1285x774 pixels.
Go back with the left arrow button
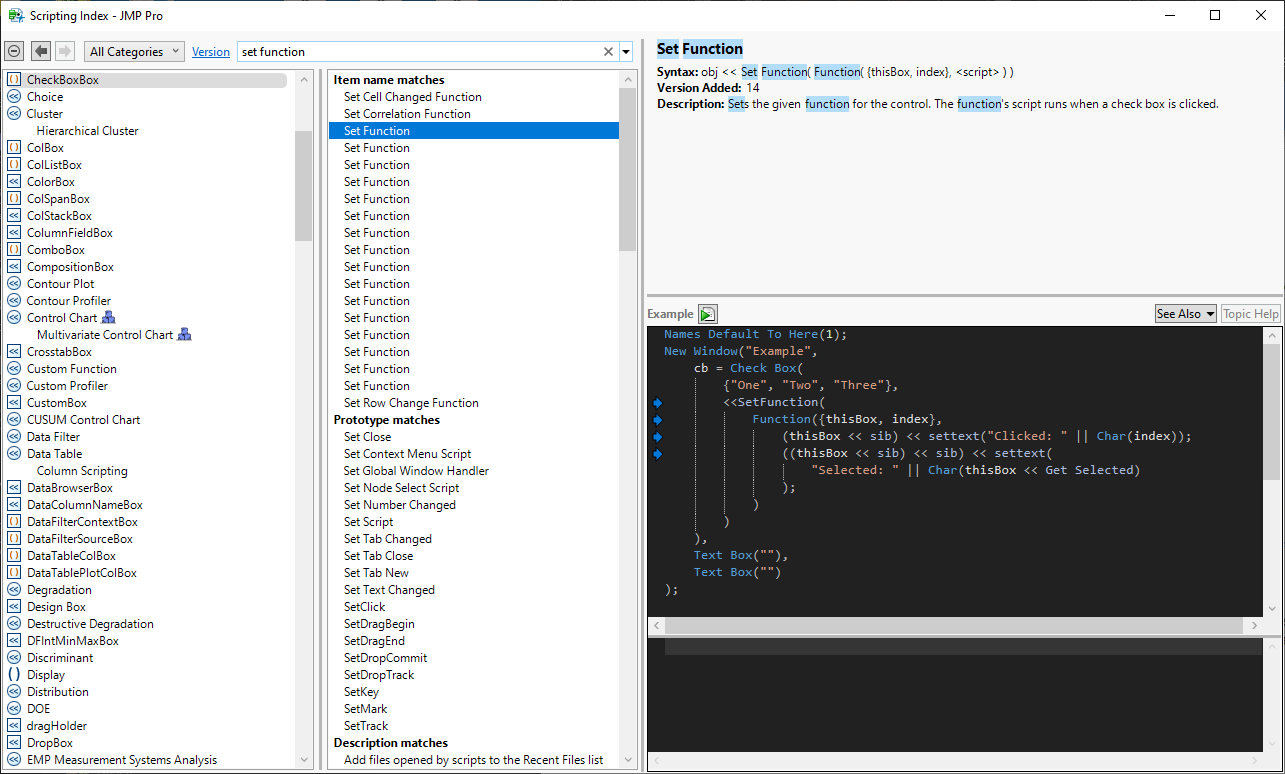coord(41,51)
